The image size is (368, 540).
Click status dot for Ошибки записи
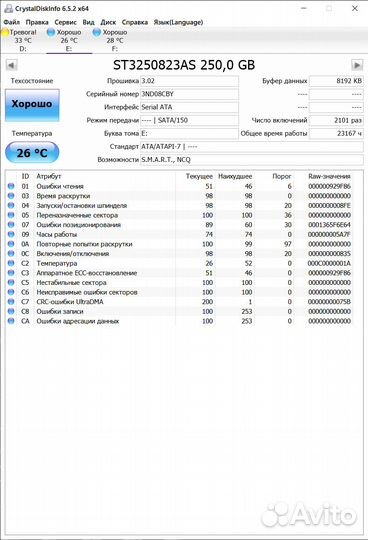[x=11, y=312]
